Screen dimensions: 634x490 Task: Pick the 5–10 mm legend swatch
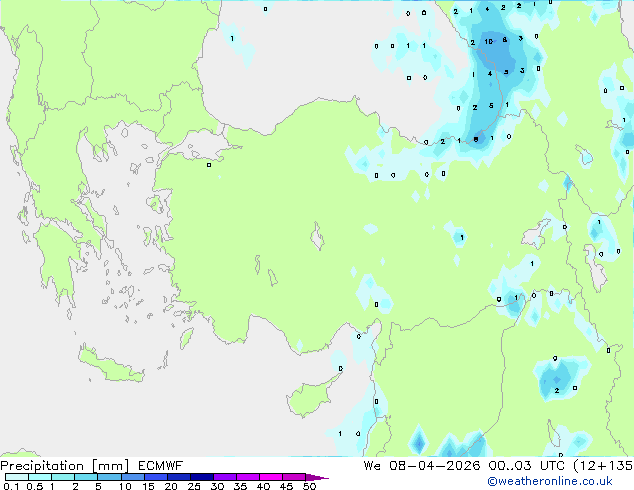(x=109, y=477)
